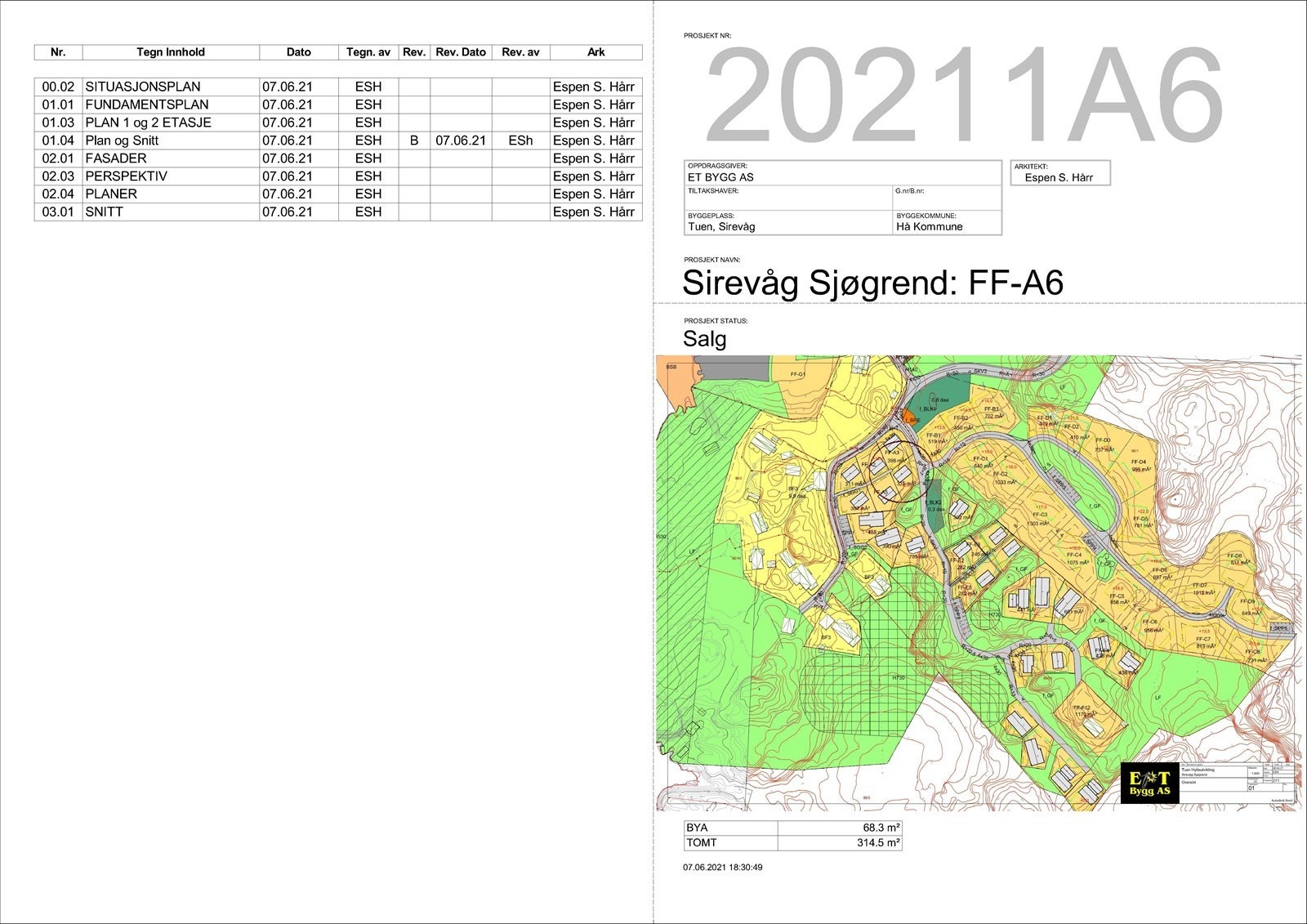The image size is (1307, 924).
Task: Click the 'Tegn Innhold' column header
Action: 171,52
